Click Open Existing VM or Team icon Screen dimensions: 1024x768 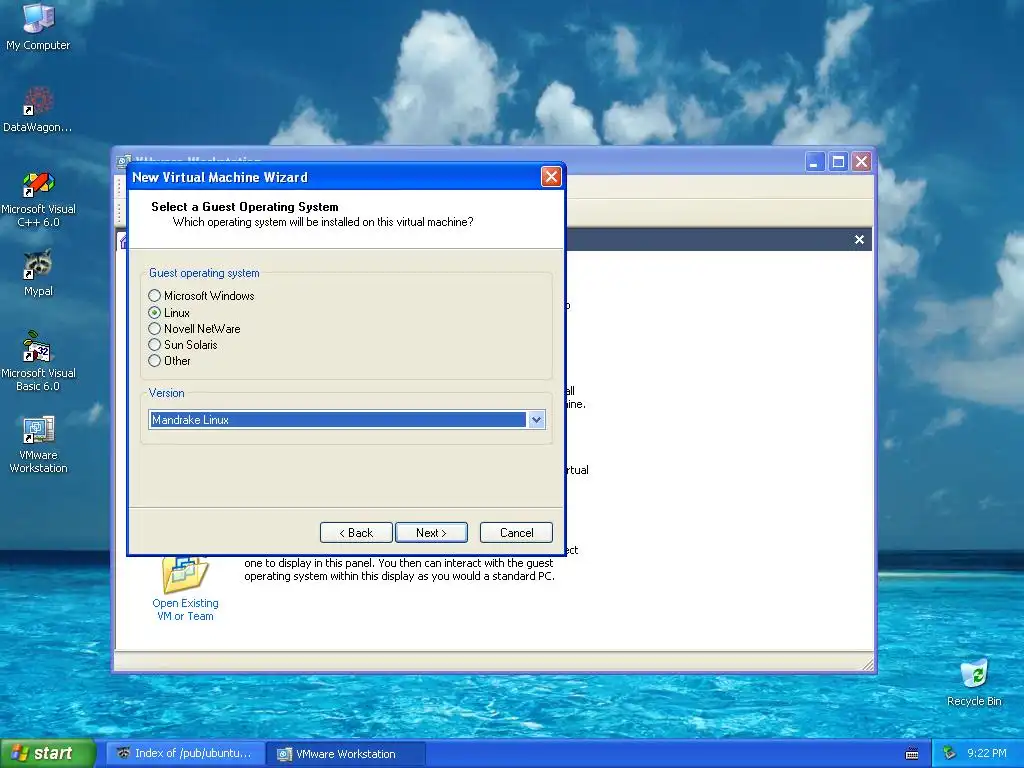[x=185, y=575]
